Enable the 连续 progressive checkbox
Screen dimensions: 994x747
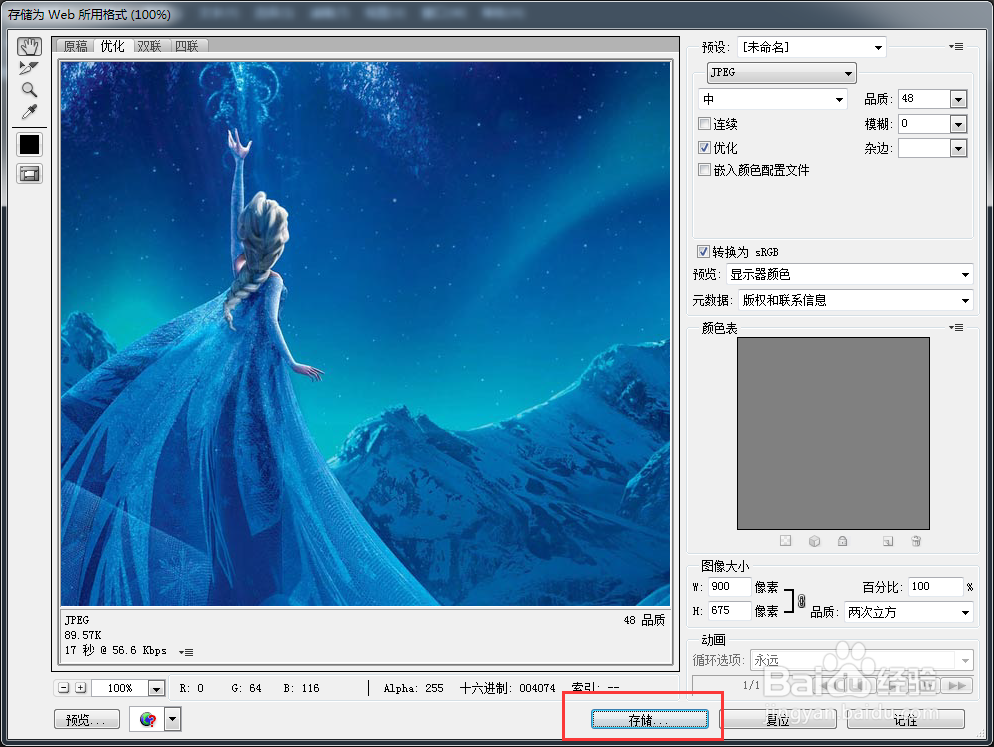704,124
